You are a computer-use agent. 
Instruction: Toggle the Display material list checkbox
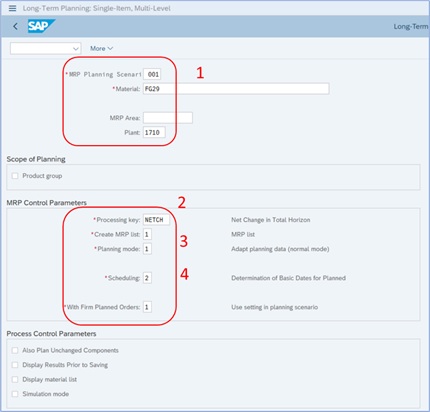tap(15, 379)
